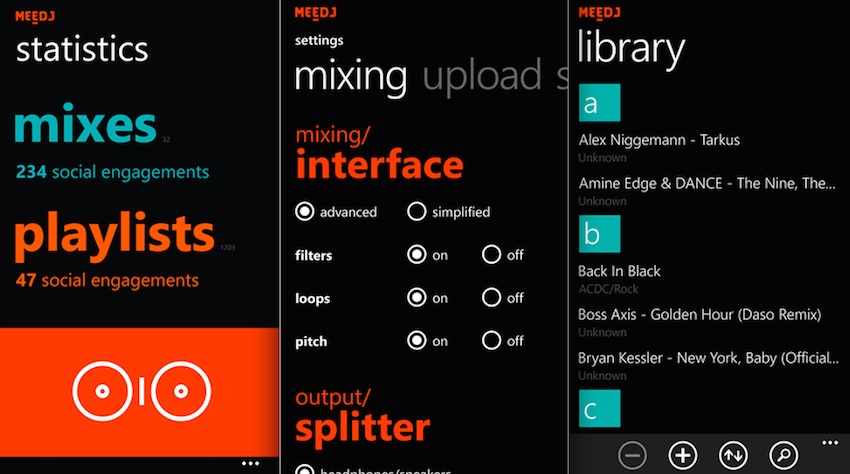
Task: Click the pitch setting label
Action: 311,342
